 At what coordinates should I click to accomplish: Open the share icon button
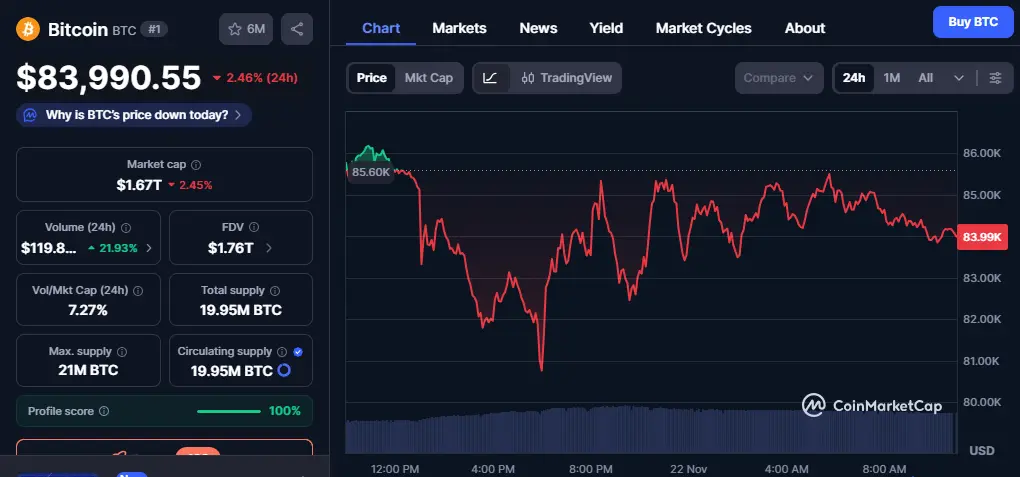tap(297, 29)
